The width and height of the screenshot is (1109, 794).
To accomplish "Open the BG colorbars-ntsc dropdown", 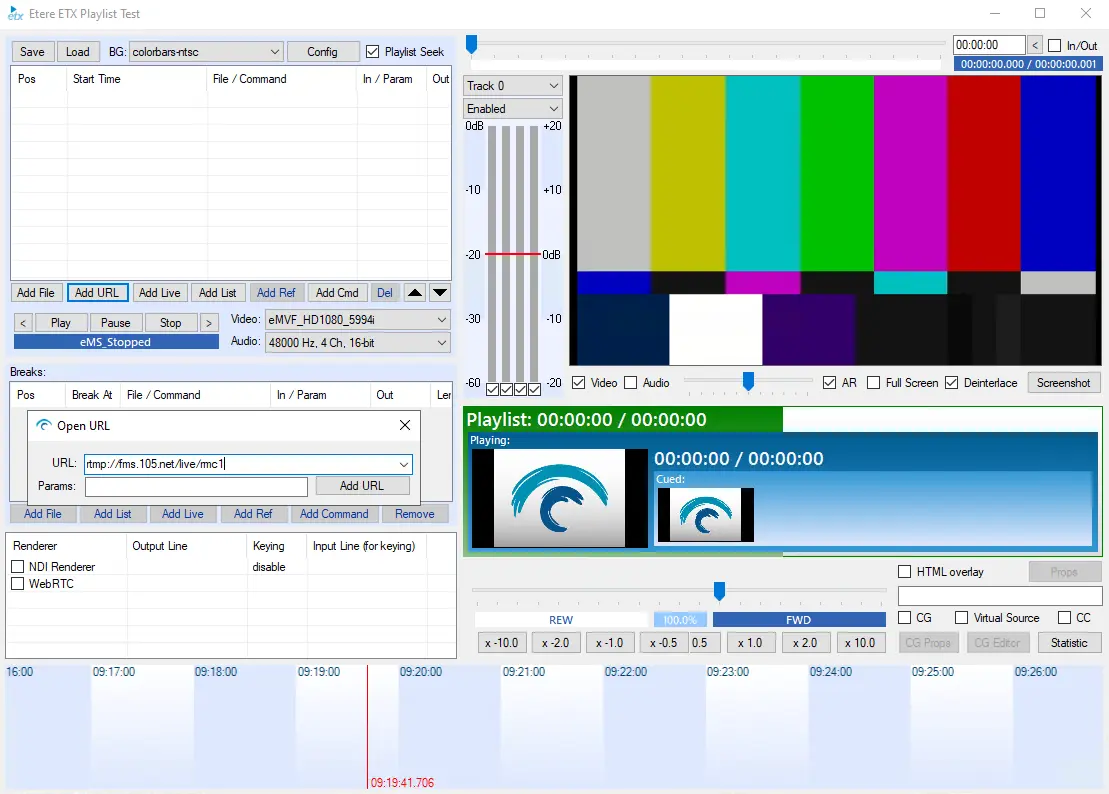I will click(275, 52).
